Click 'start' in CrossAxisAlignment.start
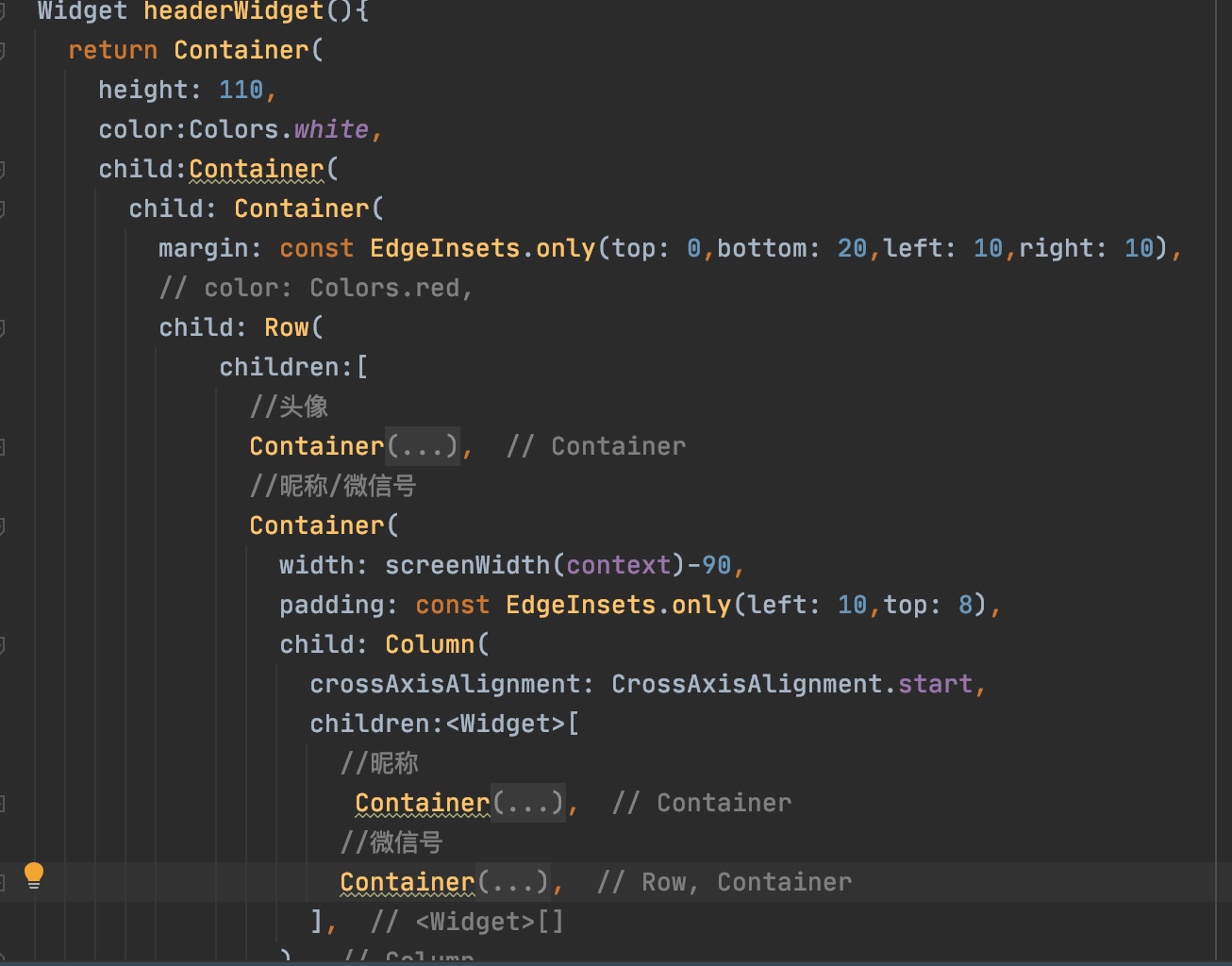 (x=936, y=684)
